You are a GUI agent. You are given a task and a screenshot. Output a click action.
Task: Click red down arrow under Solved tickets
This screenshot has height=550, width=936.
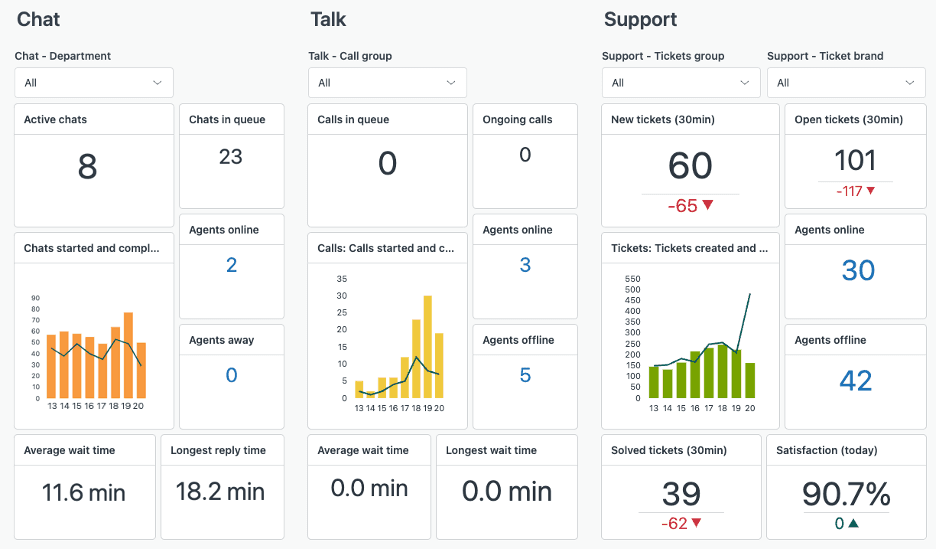point(696,523)
